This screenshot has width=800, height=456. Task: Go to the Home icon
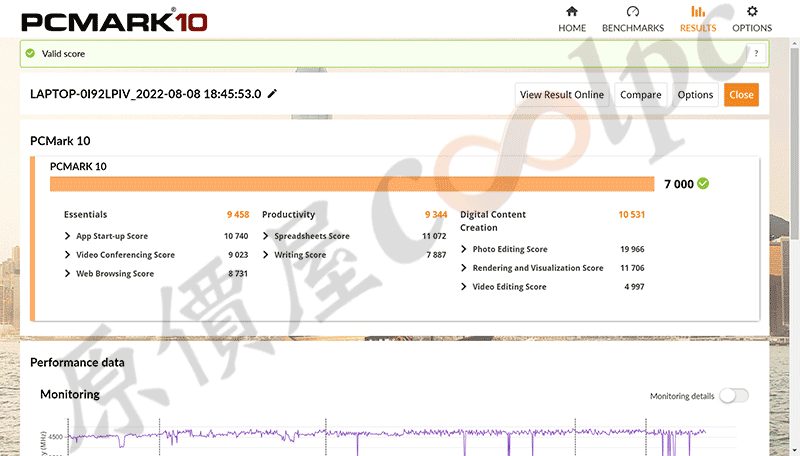(572, 11)
